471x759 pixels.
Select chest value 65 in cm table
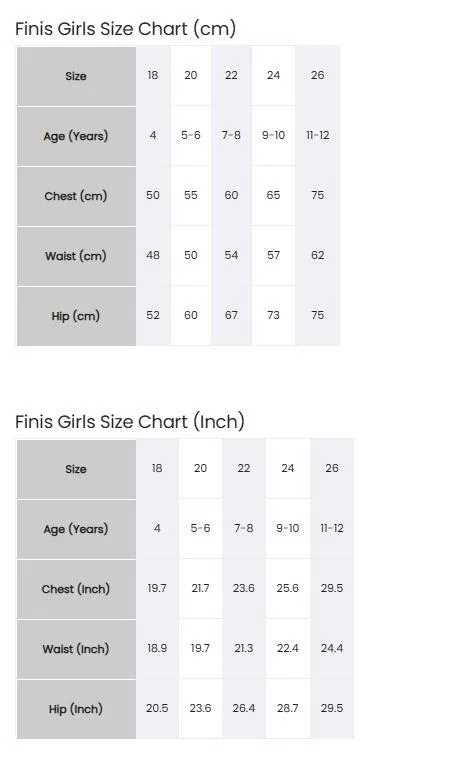click(273, 195)
